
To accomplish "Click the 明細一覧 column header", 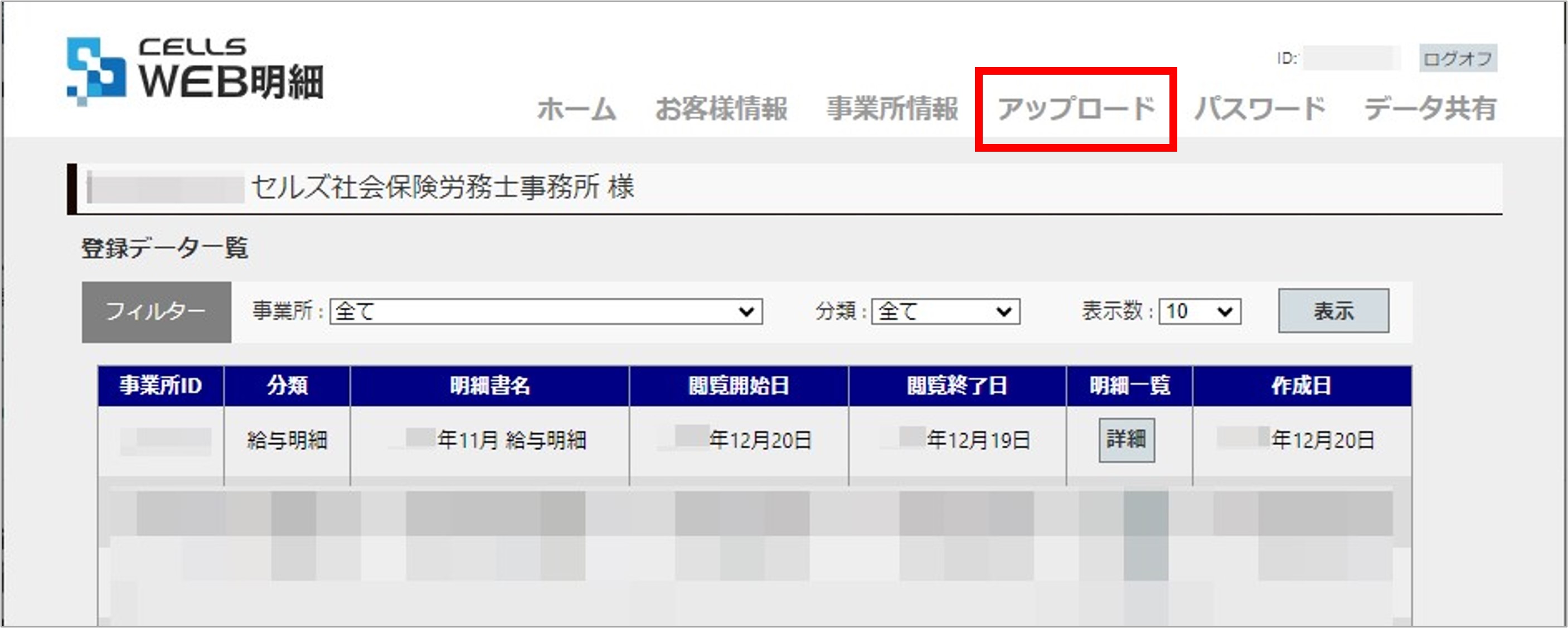I will pyautogui.click(x=1130, y=385).
